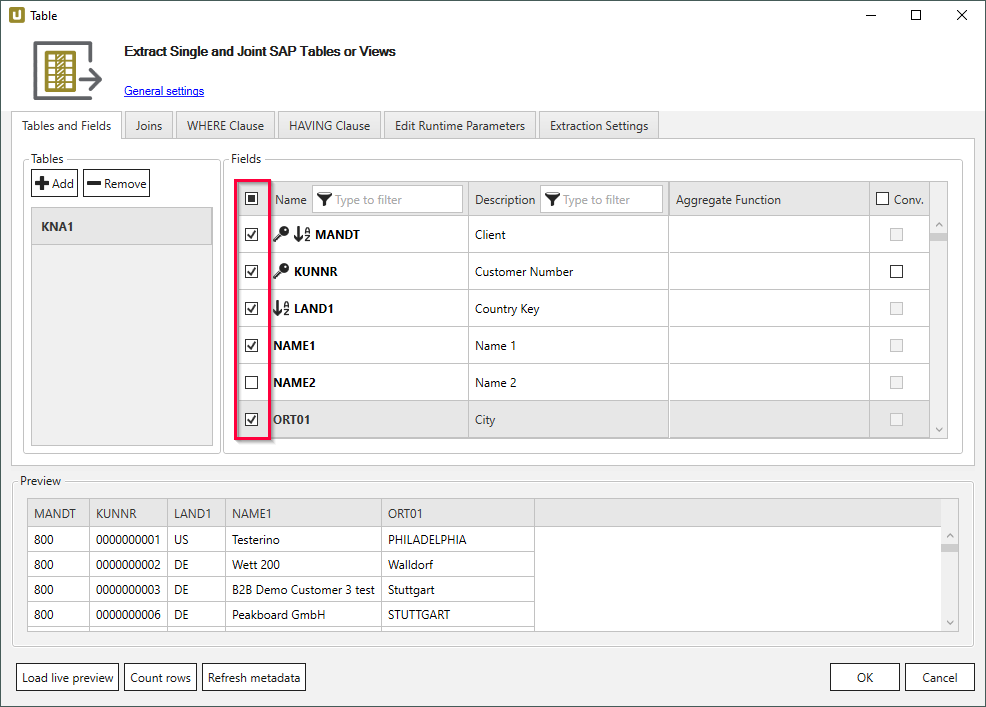Click the Name filter input field
This screenshot has width=986, height=707.
387,199
